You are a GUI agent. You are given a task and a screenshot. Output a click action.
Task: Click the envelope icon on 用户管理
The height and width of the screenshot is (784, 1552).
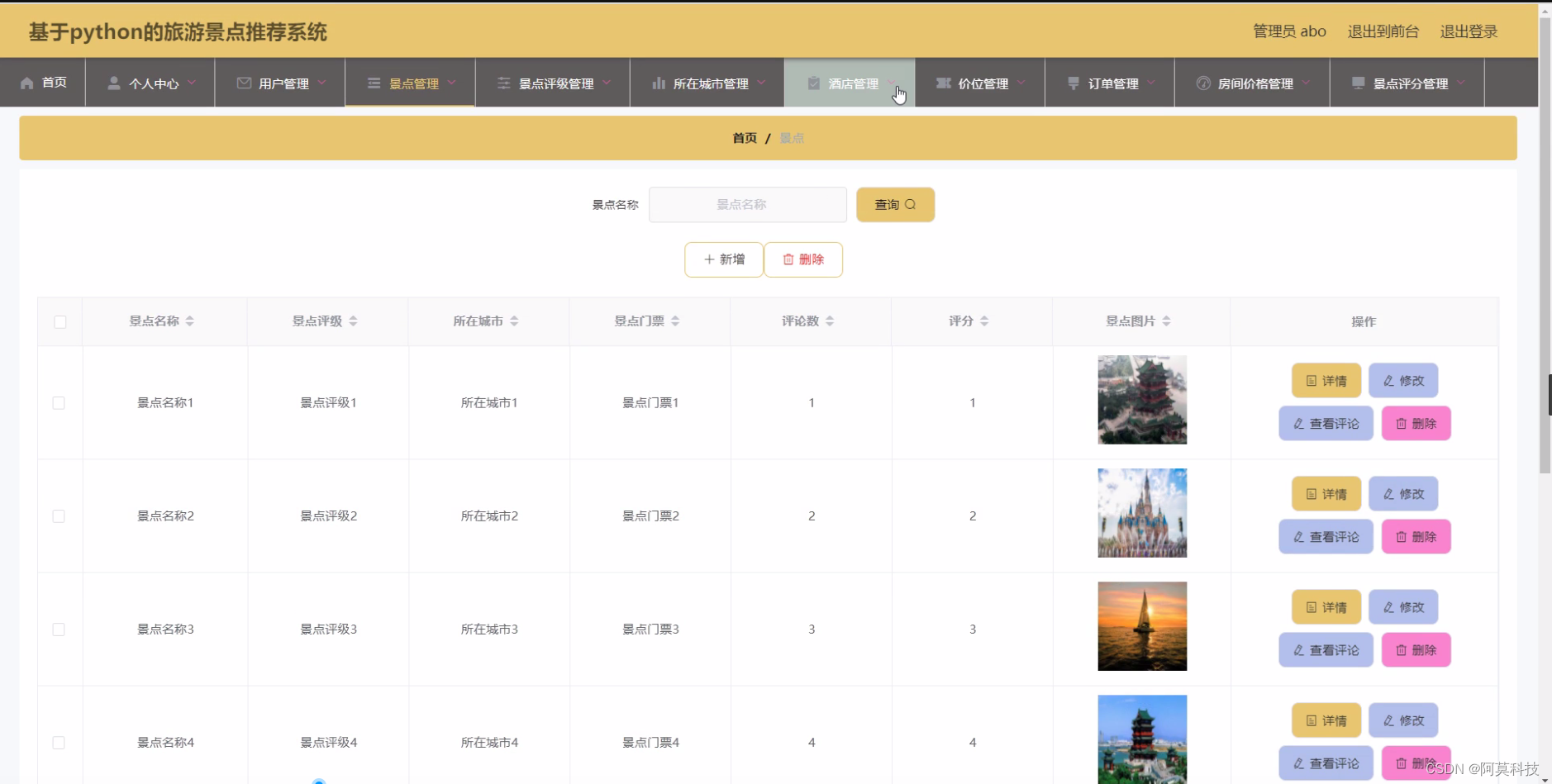[x=243, y=82]
